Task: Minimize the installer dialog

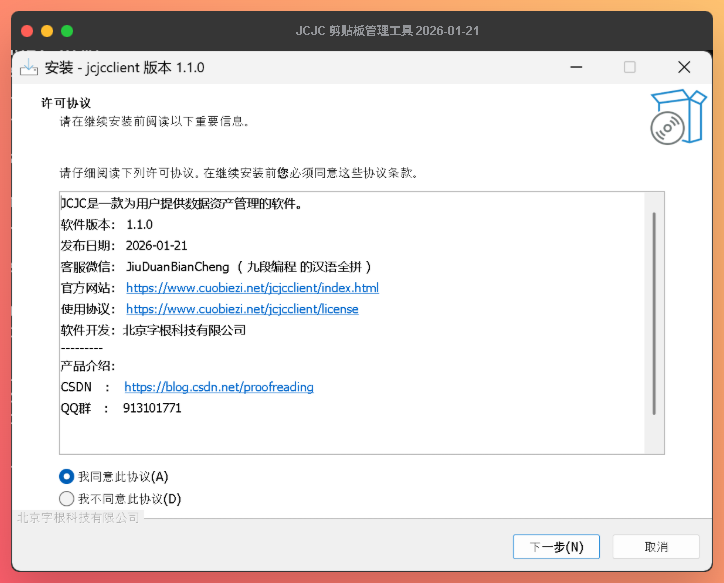Action: pos(576,67)
